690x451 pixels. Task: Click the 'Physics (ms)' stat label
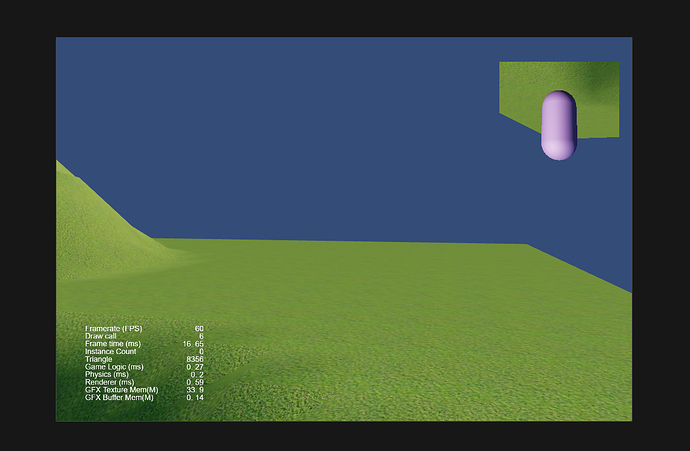(106, 374)
